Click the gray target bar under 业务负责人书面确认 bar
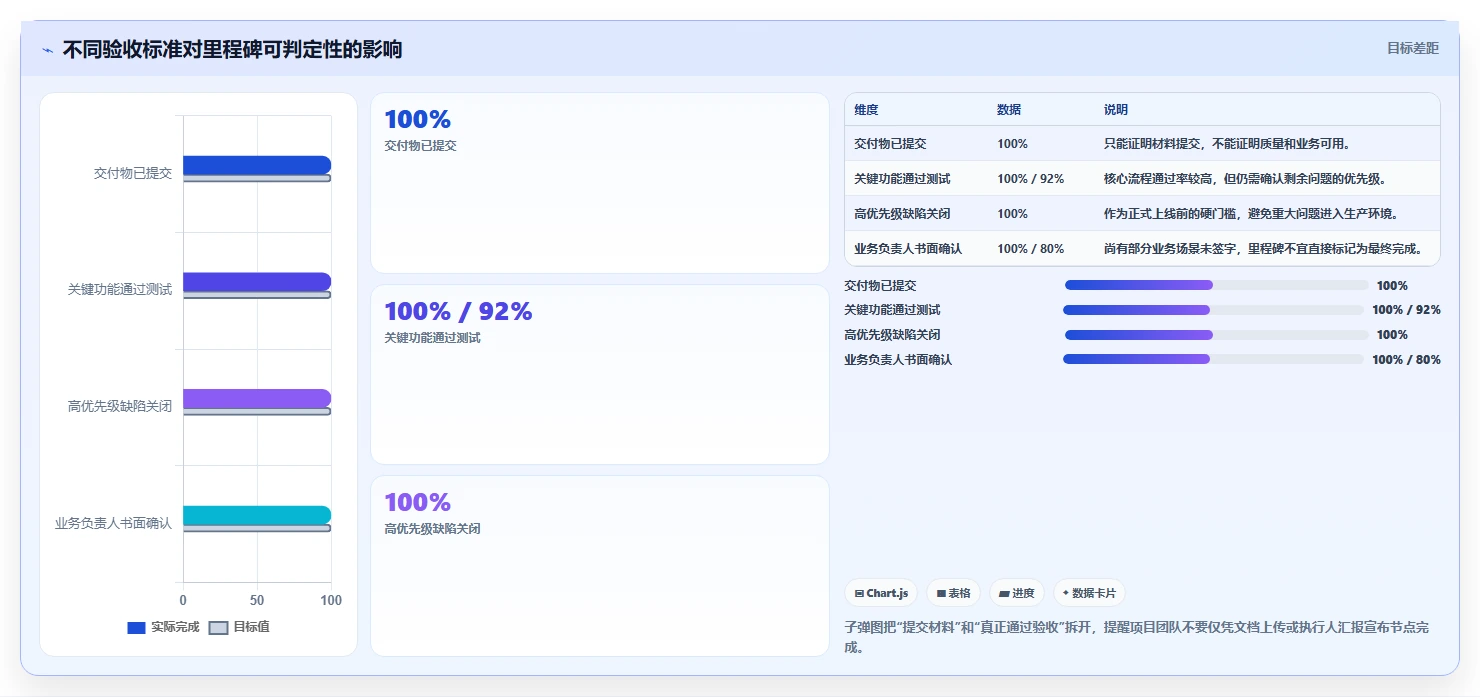Screen dimensions: 1480x697 coord(256,528)
